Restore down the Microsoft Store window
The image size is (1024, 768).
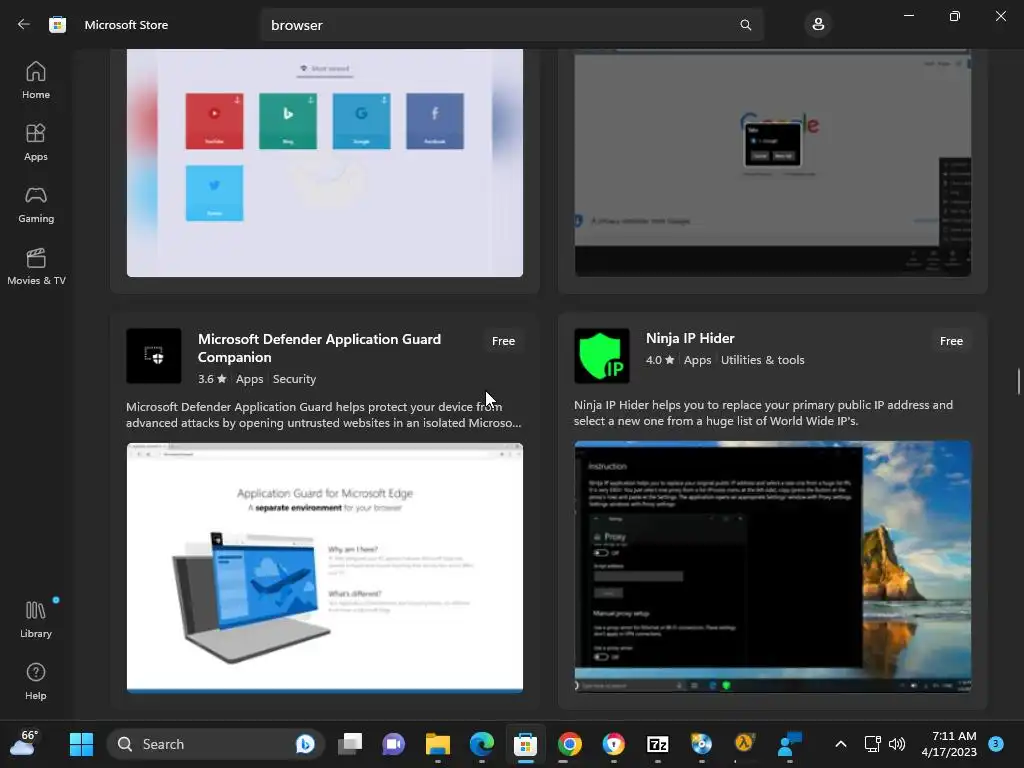point(955,16)
